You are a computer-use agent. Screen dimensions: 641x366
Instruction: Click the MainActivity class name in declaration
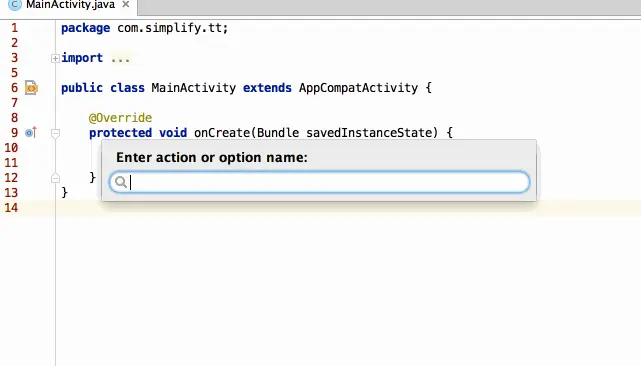(193, 88)
